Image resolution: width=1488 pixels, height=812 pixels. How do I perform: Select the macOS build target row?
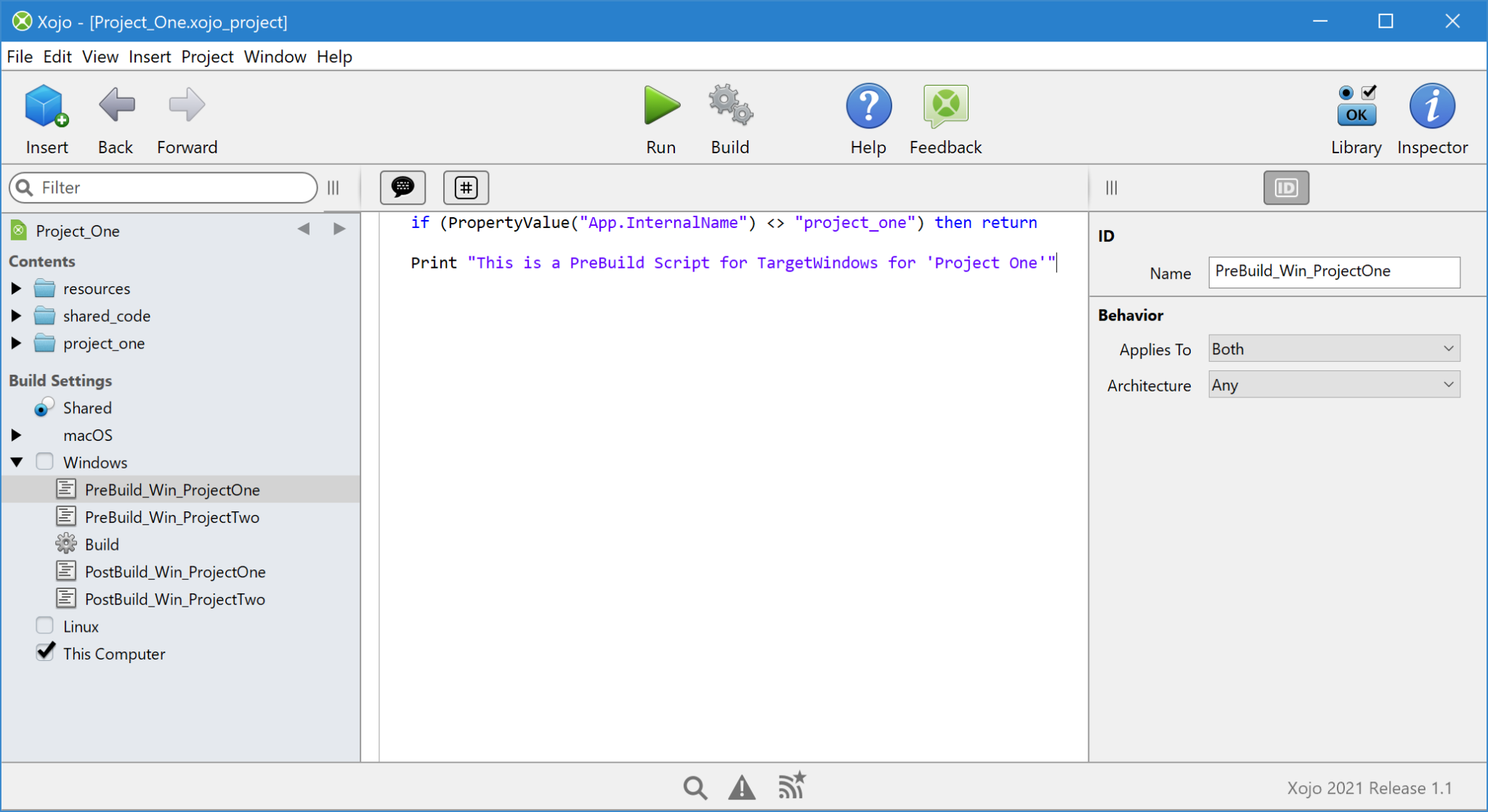pos(181,435)
